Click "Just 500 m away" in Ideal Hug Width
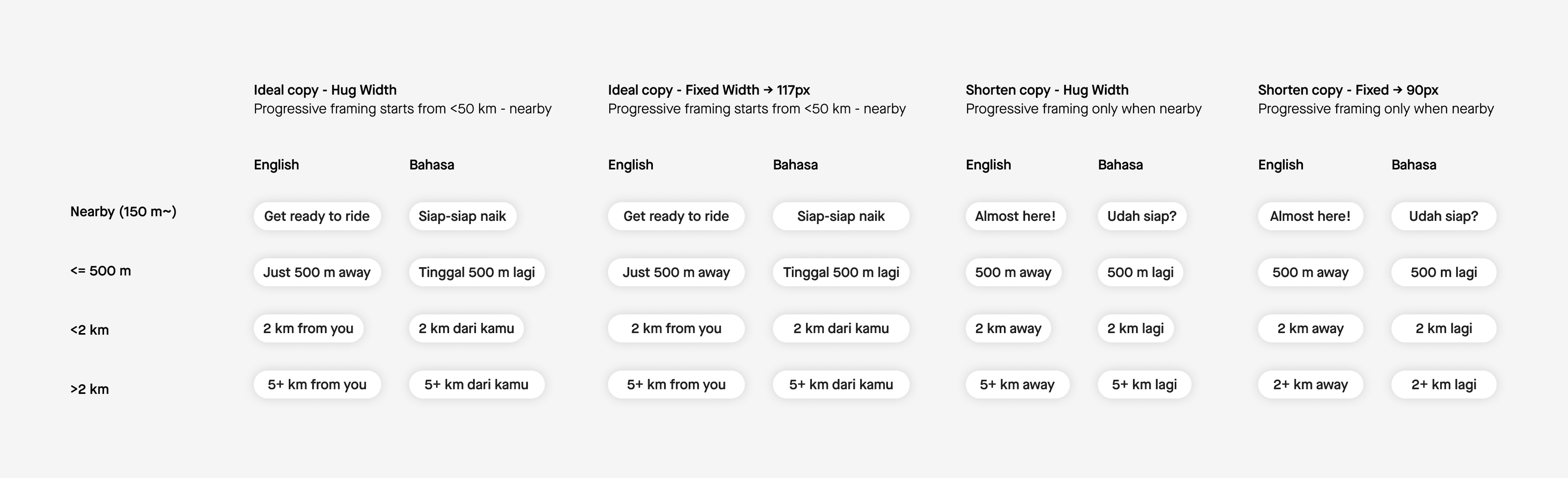Screen dimensions: 1568x478 [x=316, y=272]
